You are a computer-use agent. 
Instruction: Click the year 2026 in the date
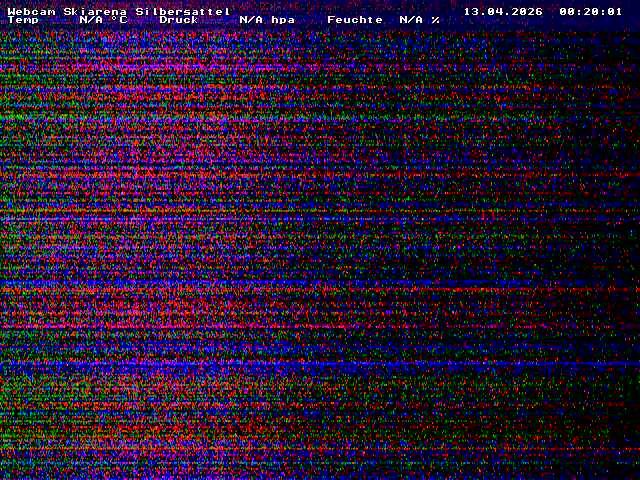coord(527,11)
